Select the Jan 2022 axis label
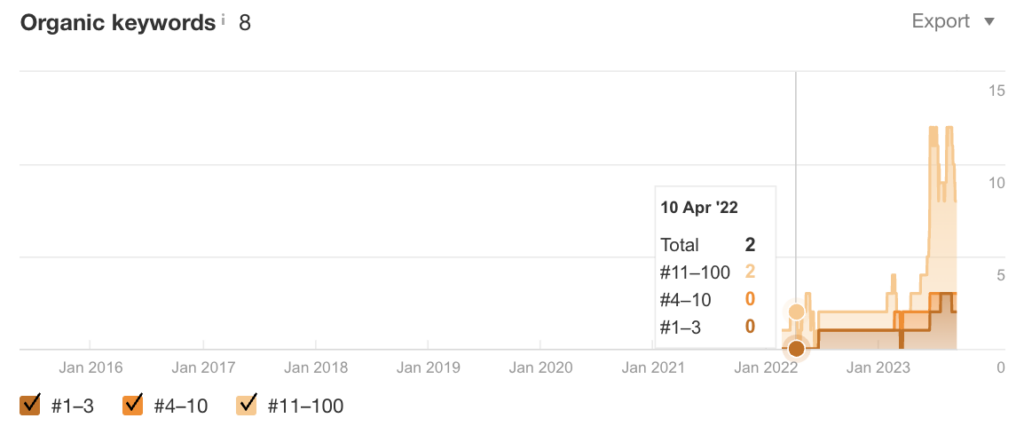 click(x=766, y=368)
